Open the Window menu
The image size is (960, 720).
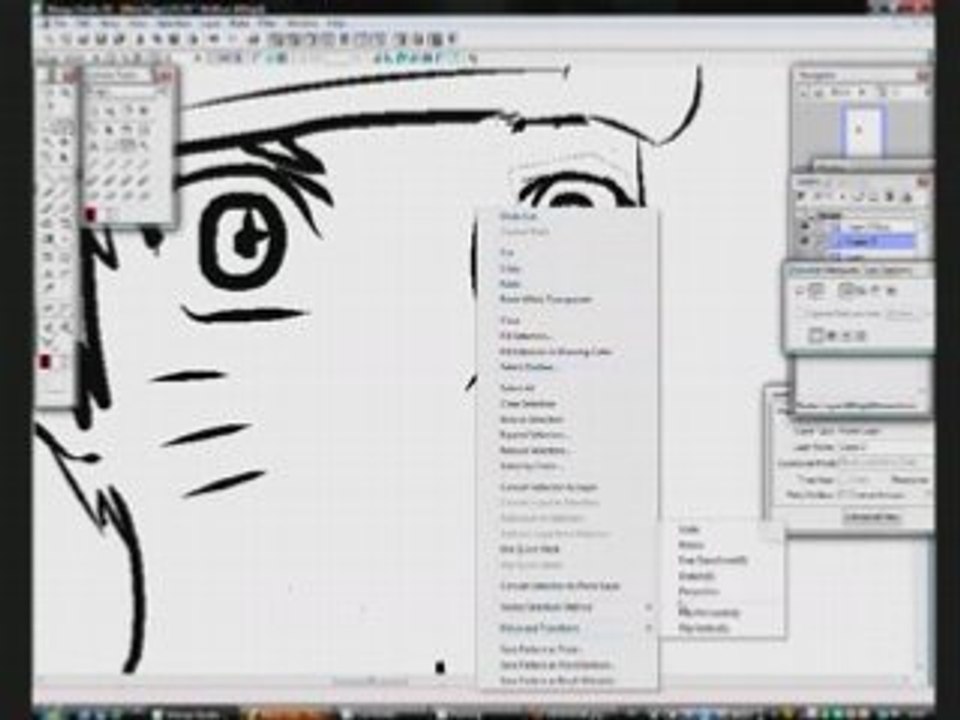(301, 23)
